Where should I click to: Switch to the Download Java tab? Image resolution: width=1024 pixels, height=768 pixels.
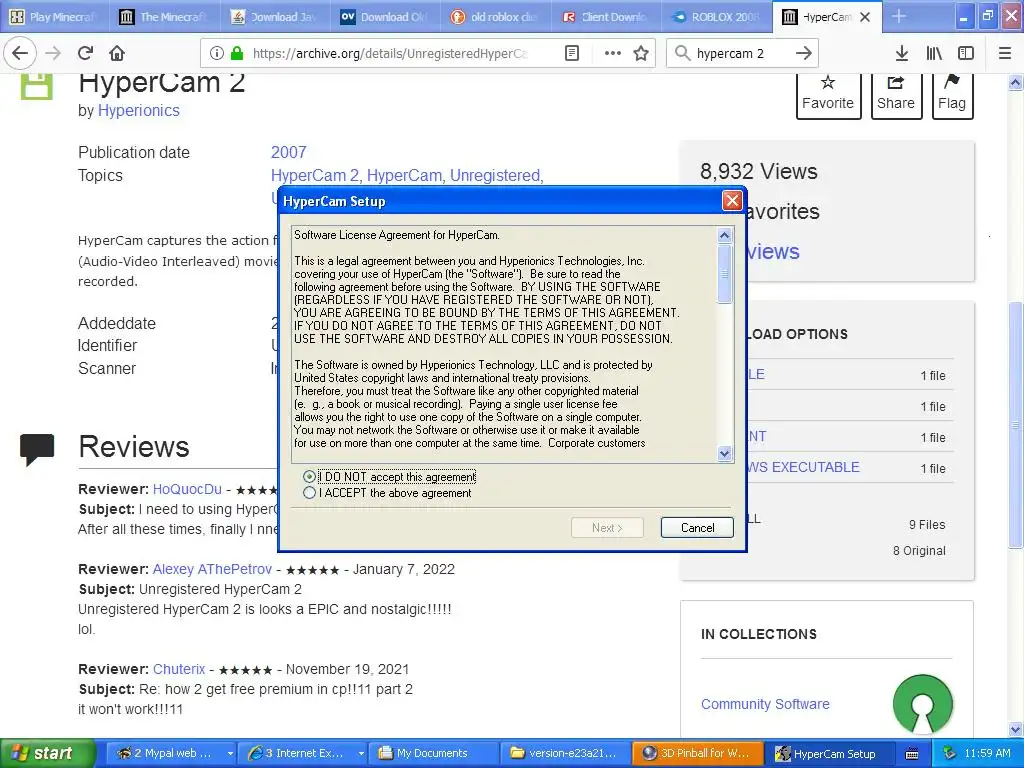(x=274, y=17)
